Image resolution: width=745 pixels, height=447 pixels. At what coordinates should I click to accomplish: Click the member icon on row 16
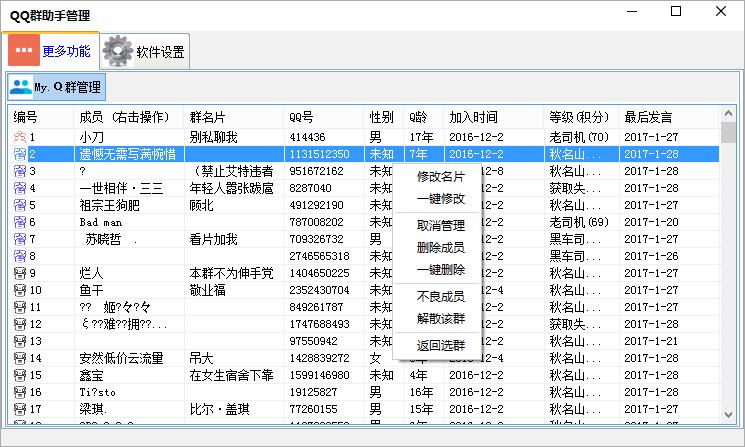19,392
